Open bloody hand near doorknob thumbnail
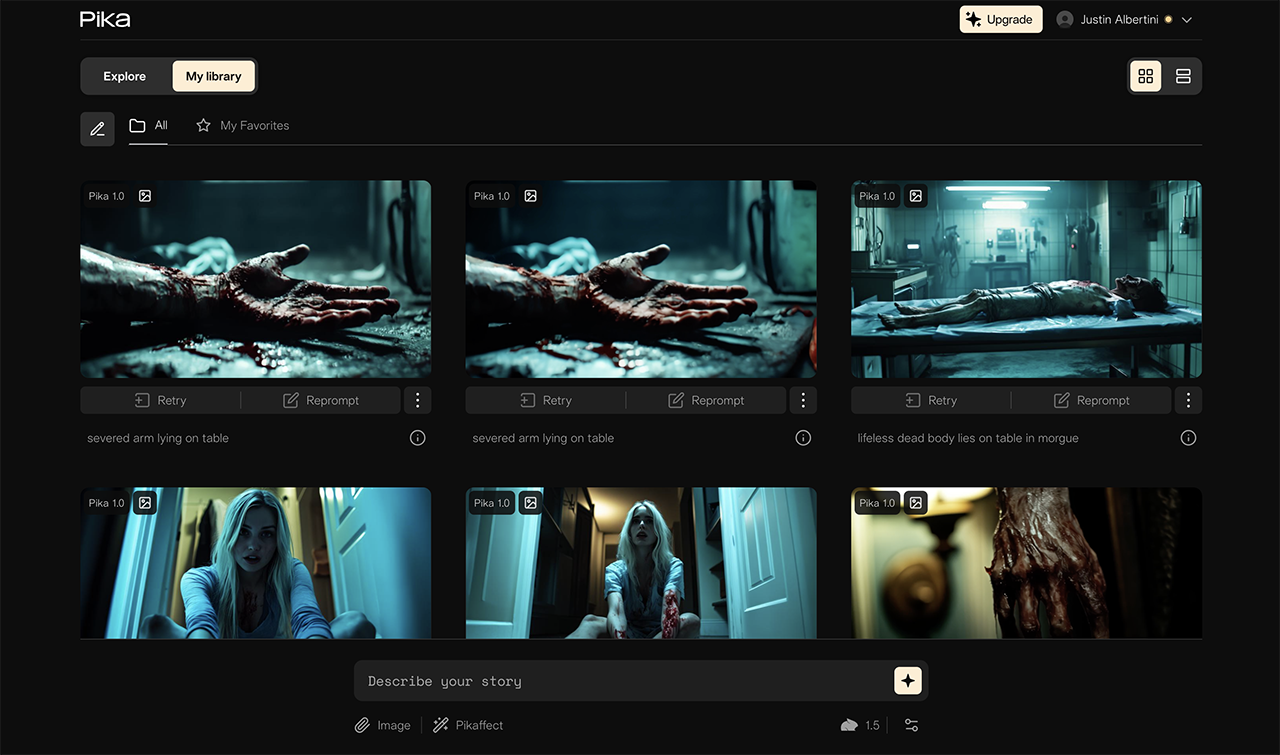 point(1027,563)
